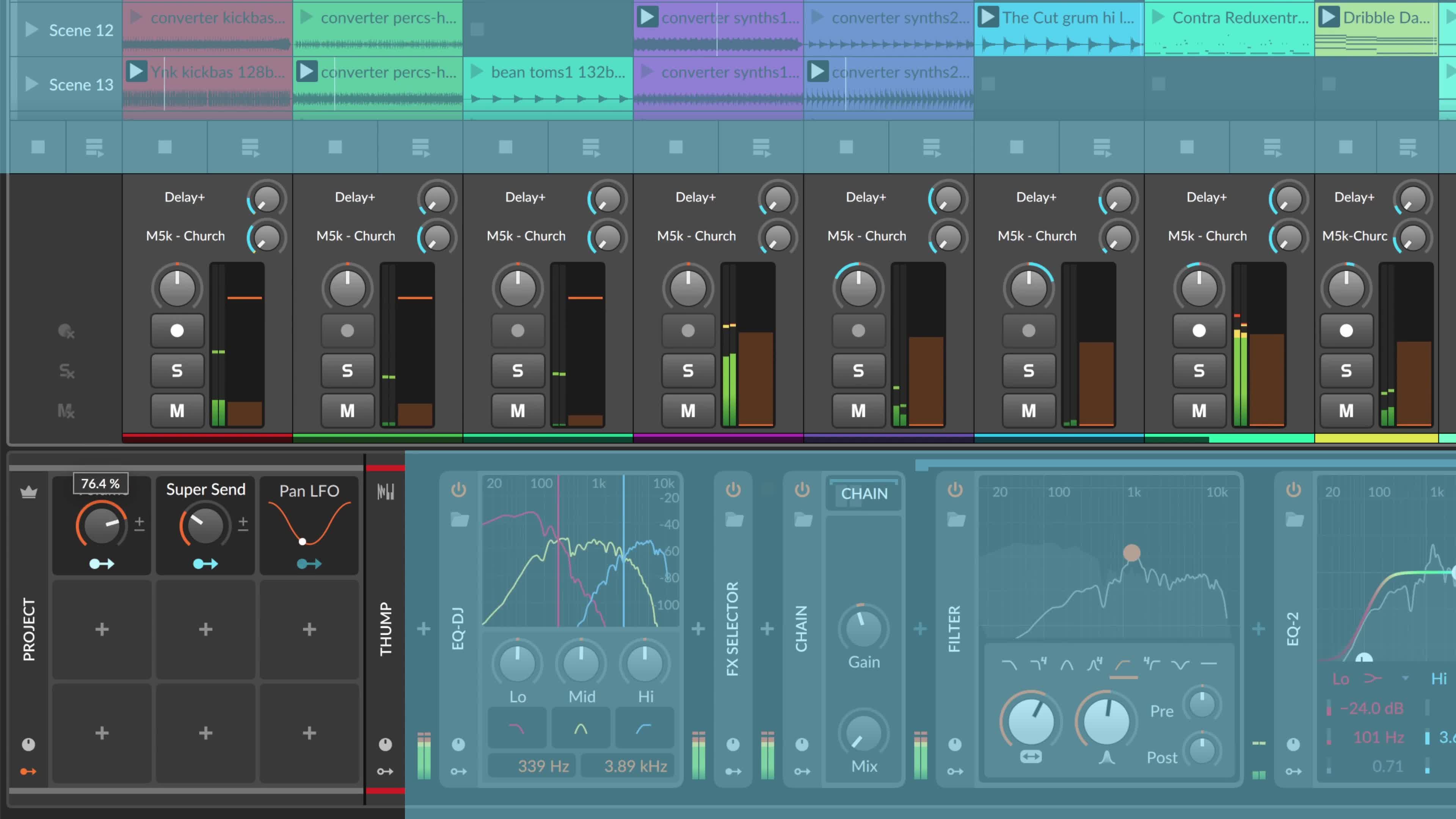The width and height of the screenshot is (1456, 819).
Task: Click the -24.0 dB value in EQ-2
Action: [1371, 708]
